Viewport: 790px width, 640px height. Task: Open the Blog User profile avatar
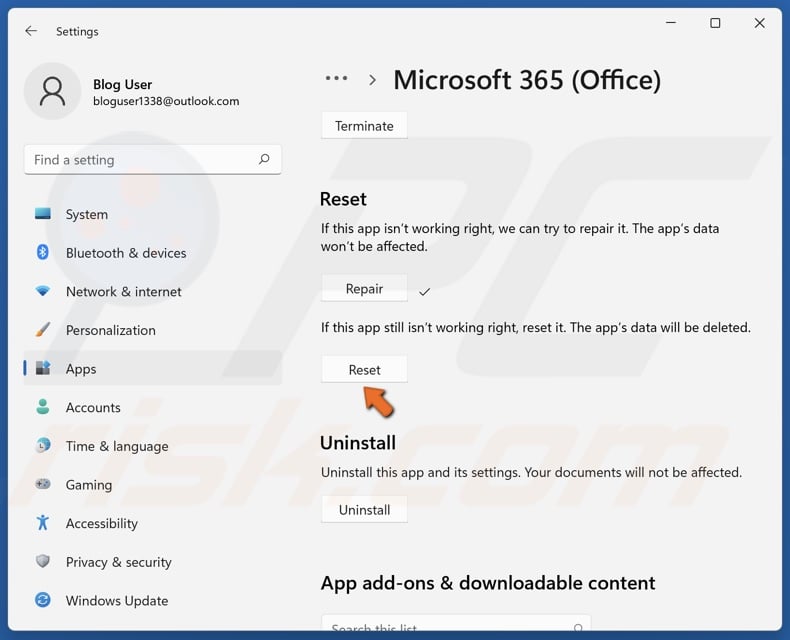click(52, 92)
